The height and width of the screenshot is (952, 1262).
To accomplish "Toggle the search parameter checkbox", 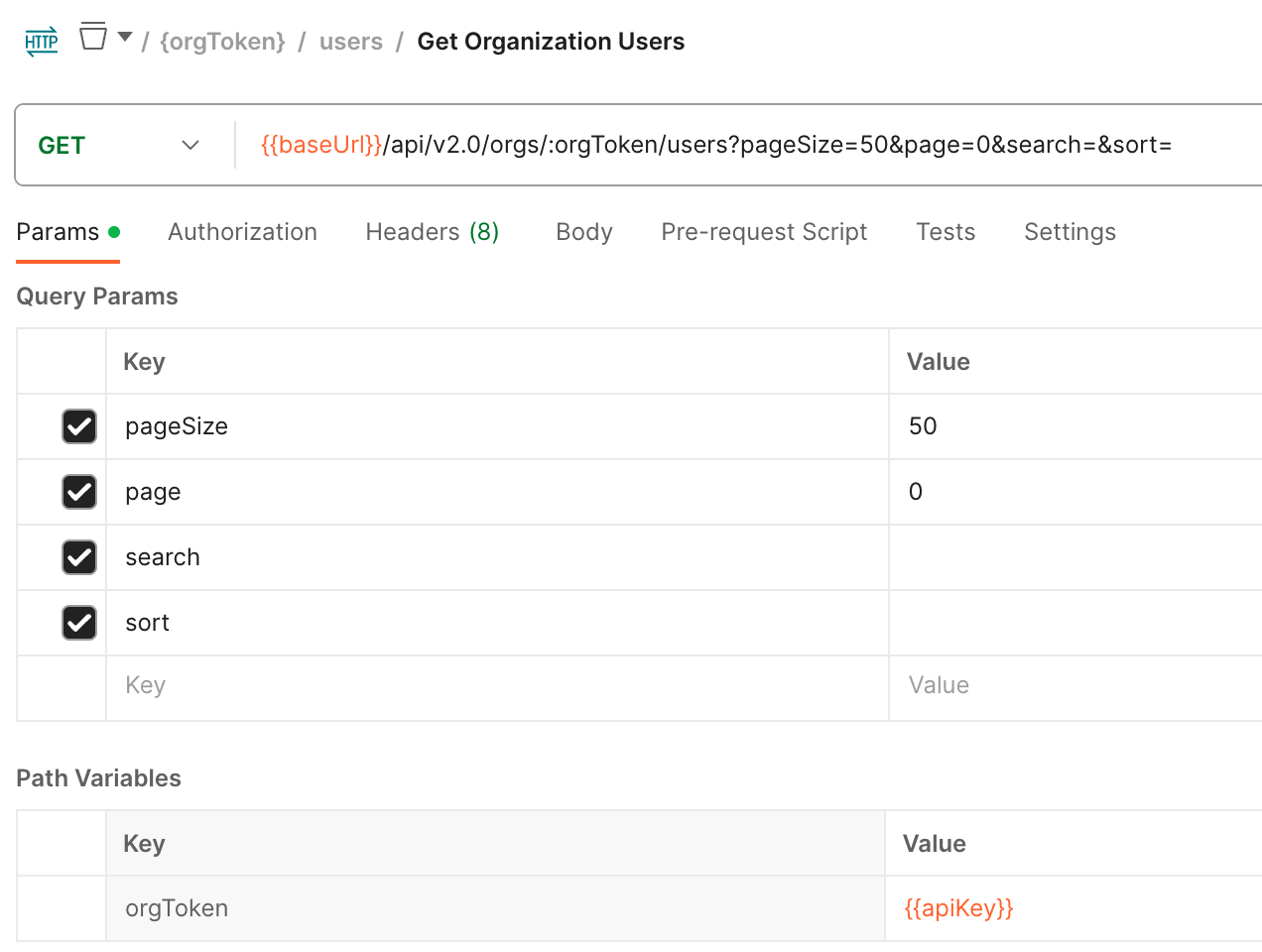I will point(79,557).
